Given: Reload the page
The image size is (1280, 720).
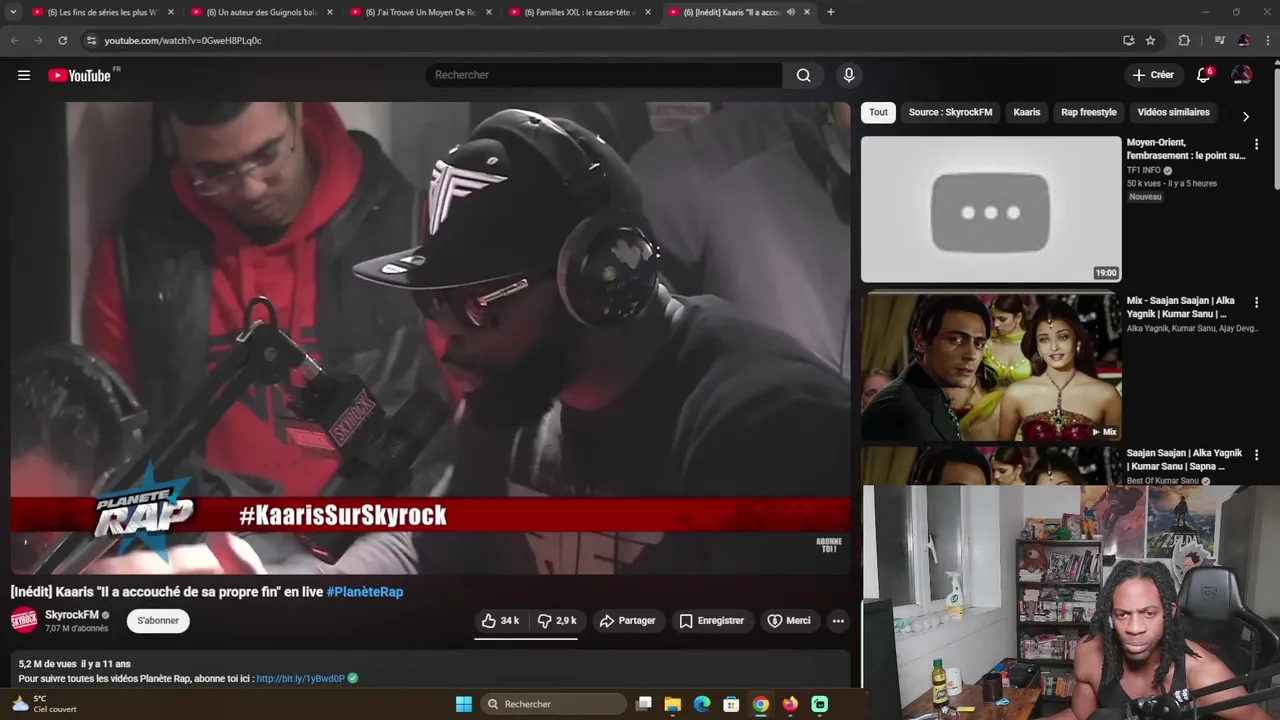Looking at the screenshot, I should (x=62, y=40).
